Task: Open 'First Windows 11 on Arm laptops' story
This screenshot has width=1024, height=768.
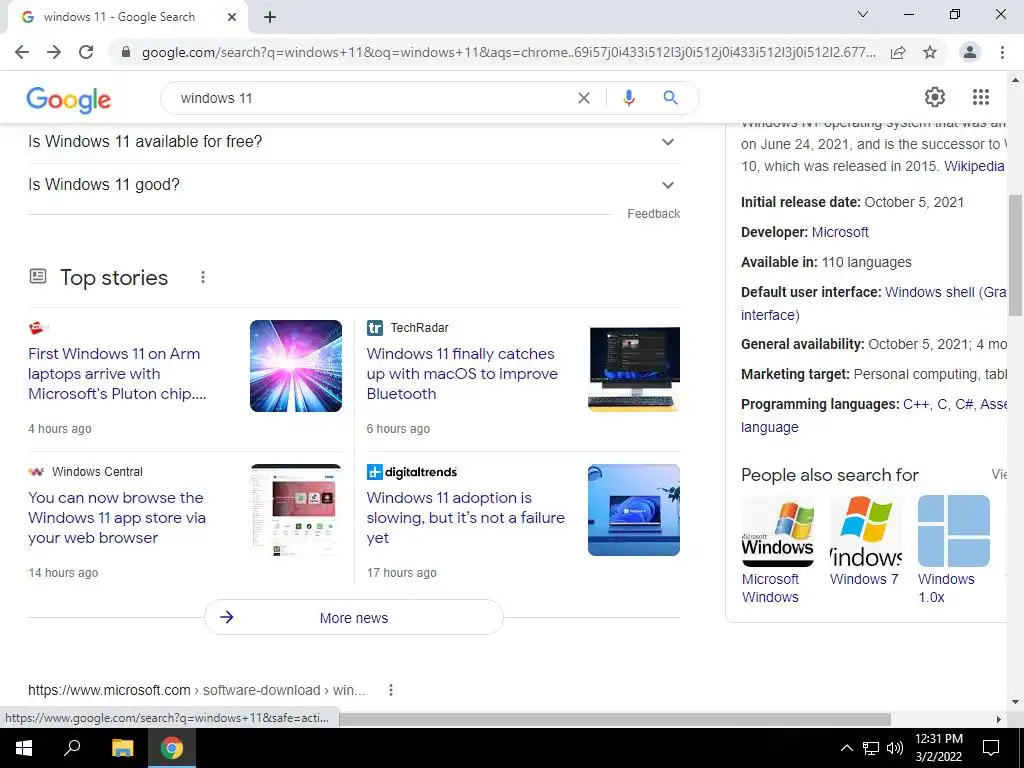Action: coord(118,374)
